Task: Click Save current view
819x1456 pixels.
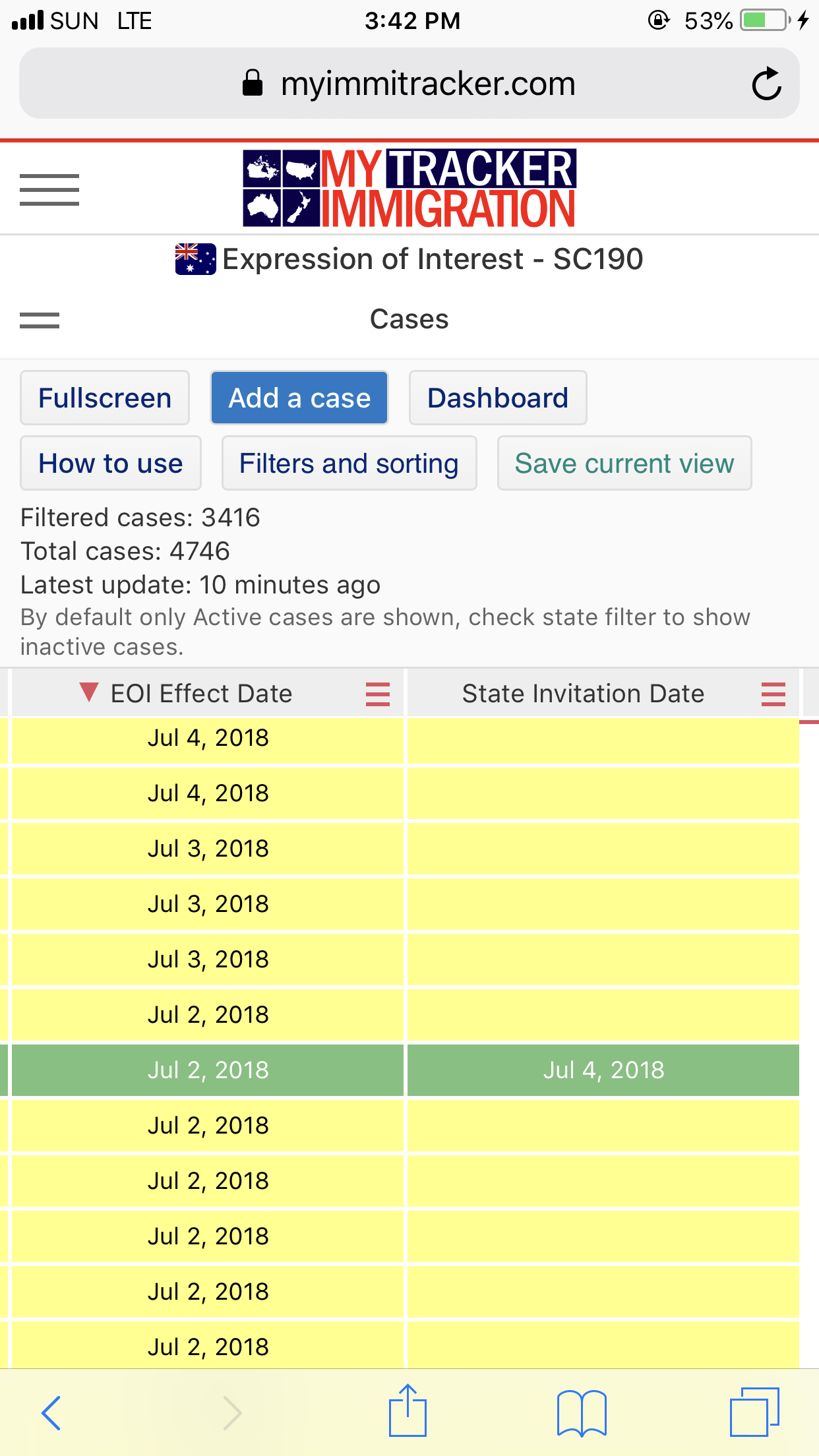Action: pyautogui.click(x=624, y=464)
